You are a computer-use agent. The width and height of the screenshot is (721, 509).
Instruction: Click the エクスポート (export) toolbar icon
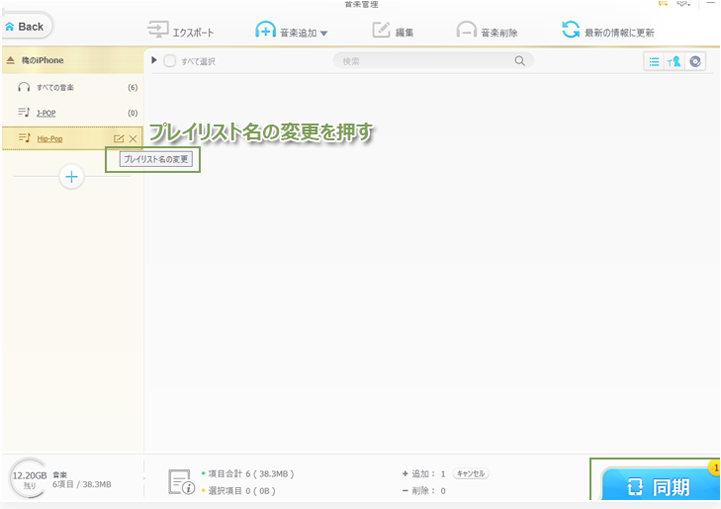click(158, 30)
